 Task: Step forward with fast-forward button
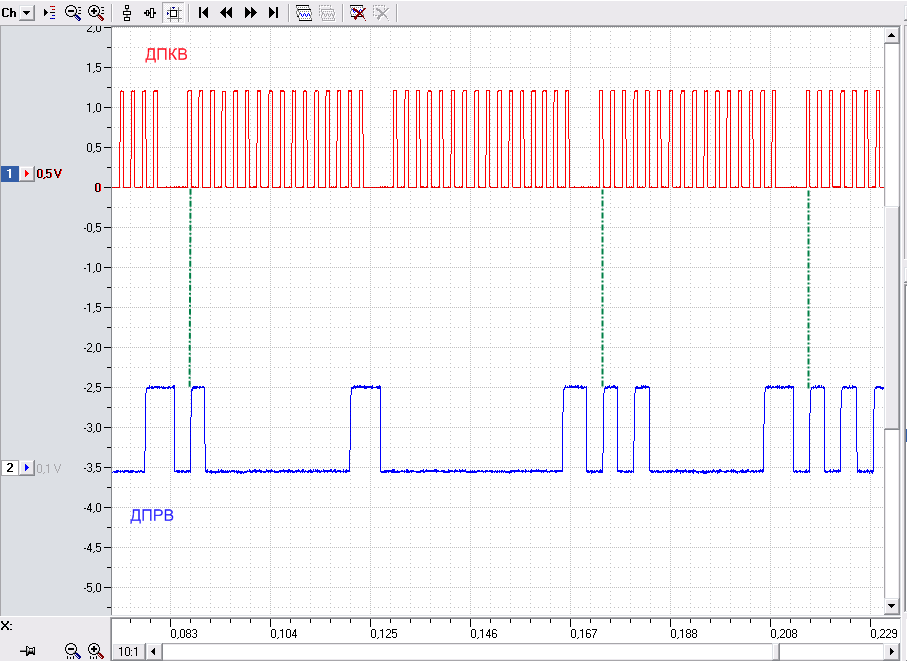click(250, 13)
